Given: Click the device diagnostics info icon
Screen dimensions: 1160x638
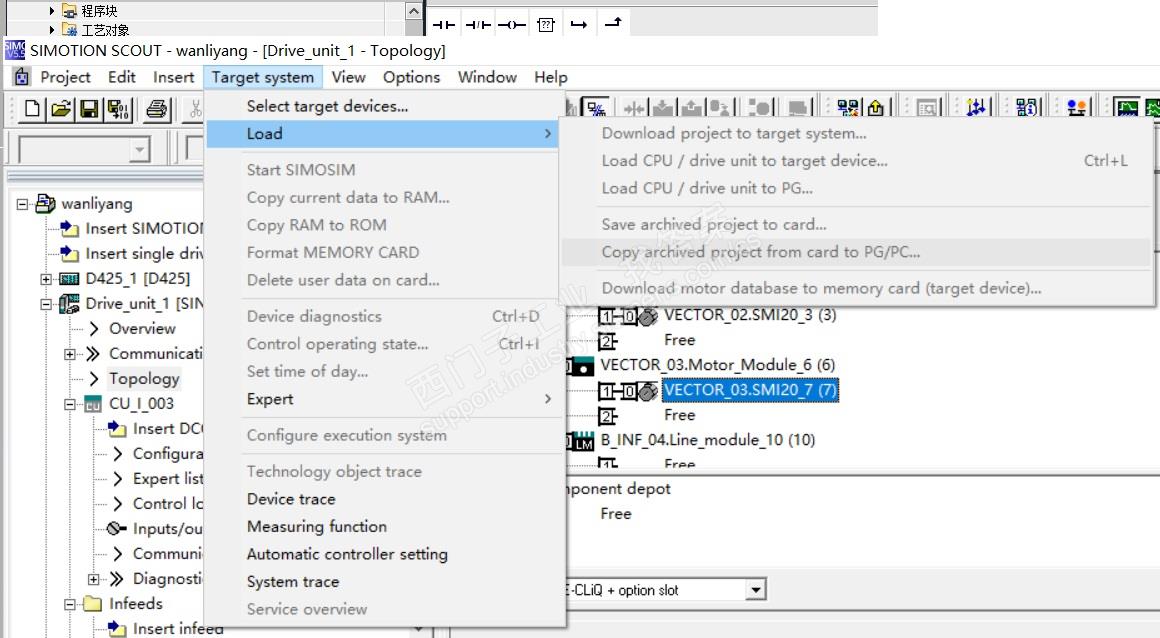Looking at the screenshot, I should coord(1025,108).
